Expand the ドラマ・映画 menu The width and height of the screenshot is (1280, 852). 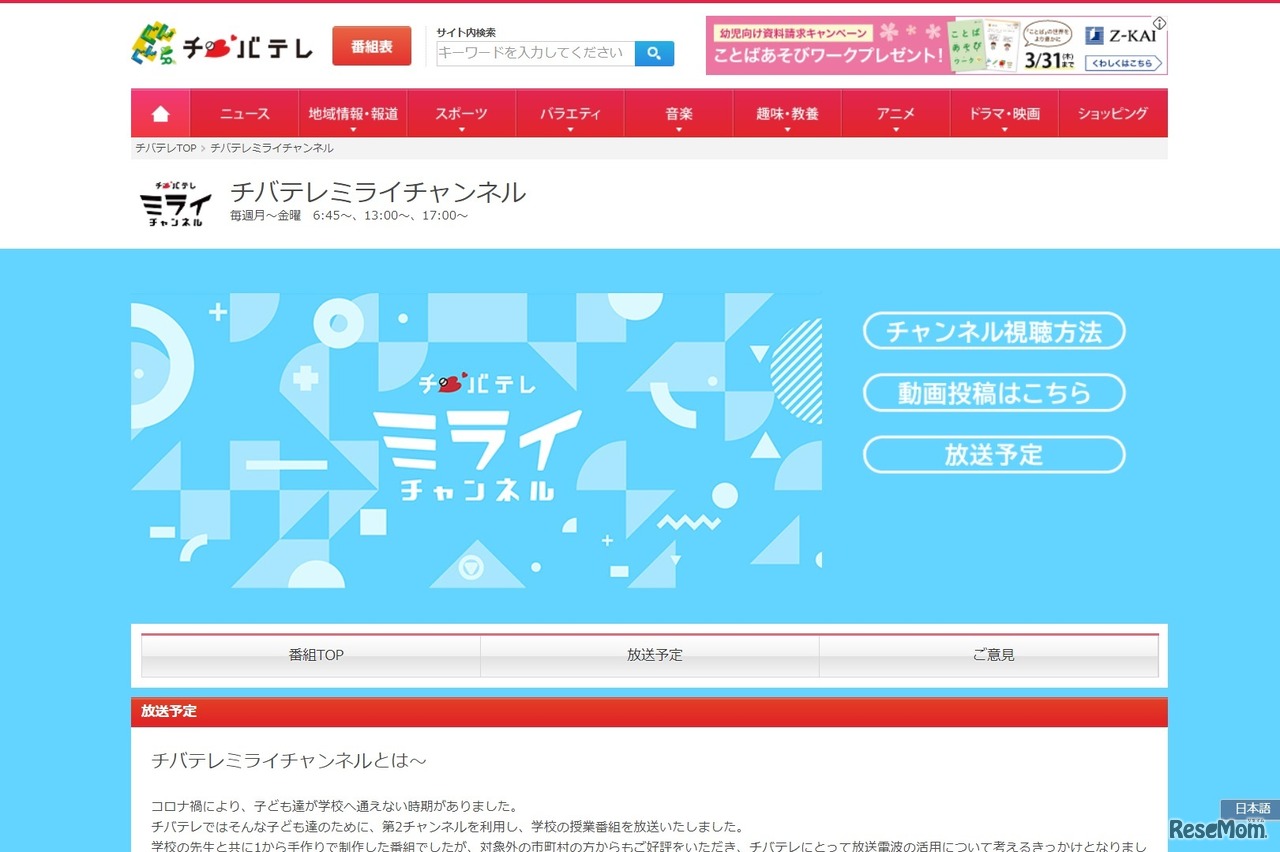(1004, 114)
